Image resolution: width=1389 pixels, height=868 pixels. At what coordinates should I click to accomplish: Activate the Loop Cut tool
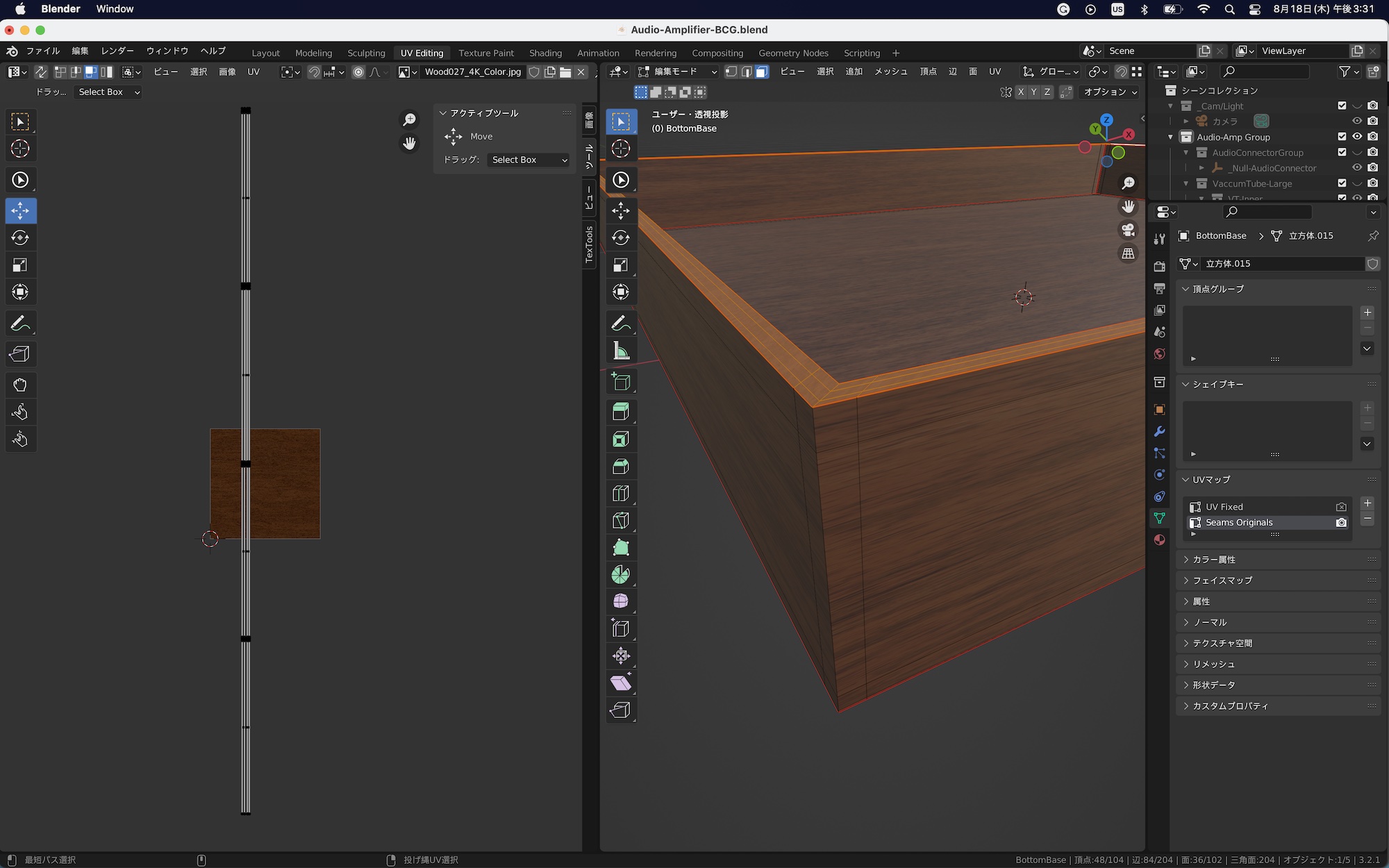pos(621,494)
